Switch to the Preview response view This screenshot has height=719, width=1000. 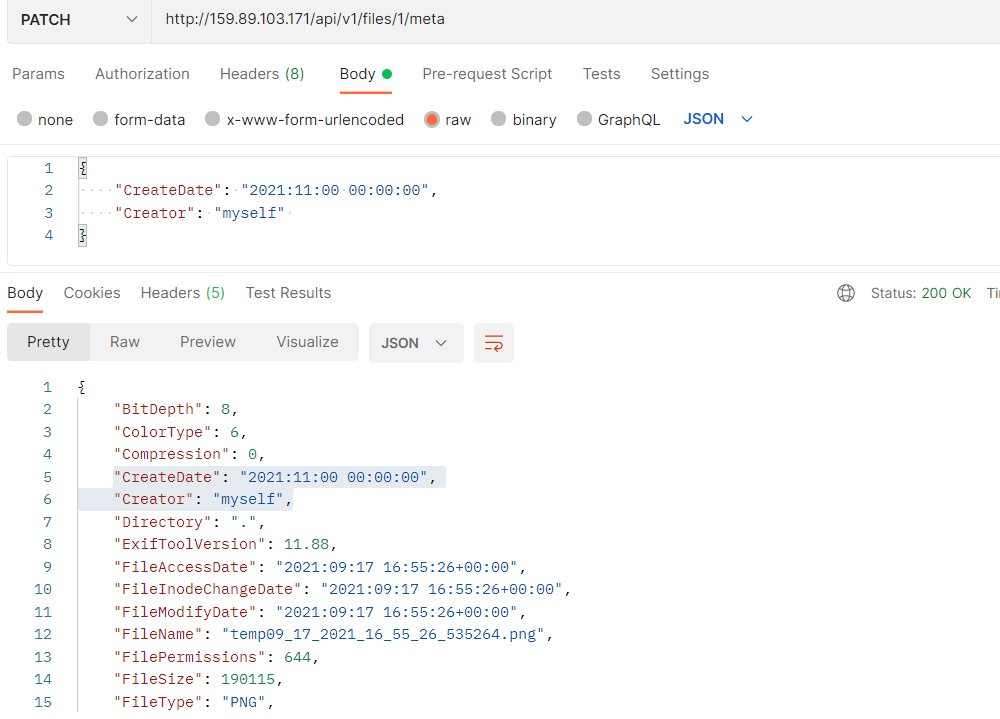pyautogui.click(x=208, y=342)
